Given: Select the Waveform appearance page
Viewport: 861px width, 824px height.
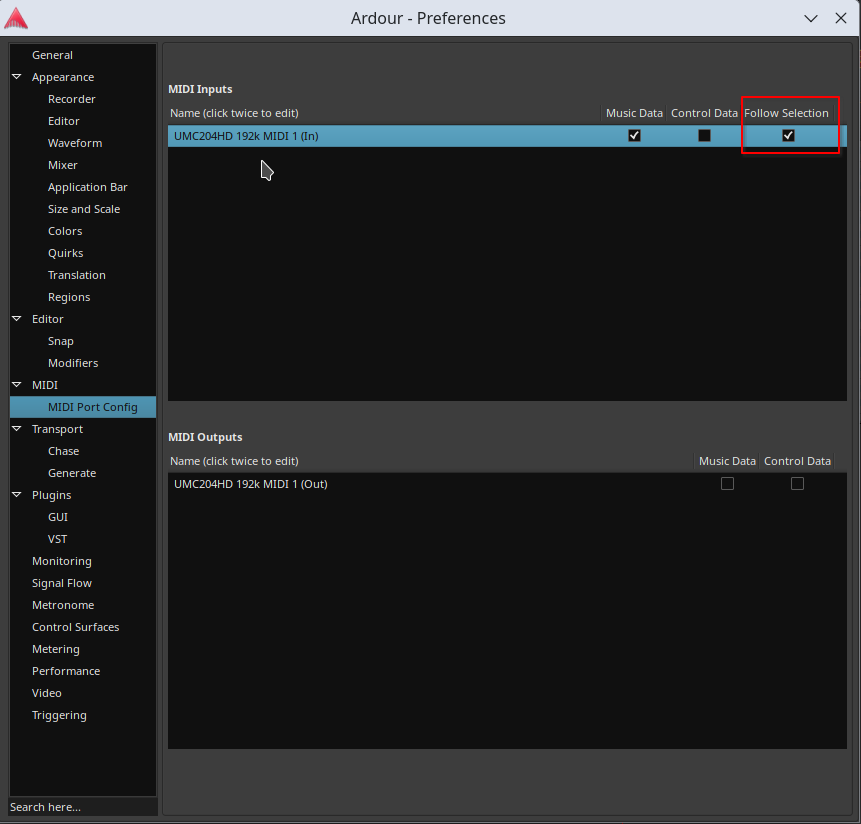Looking at the screenshot, I should pyautogui.click(x=75, y=143).
